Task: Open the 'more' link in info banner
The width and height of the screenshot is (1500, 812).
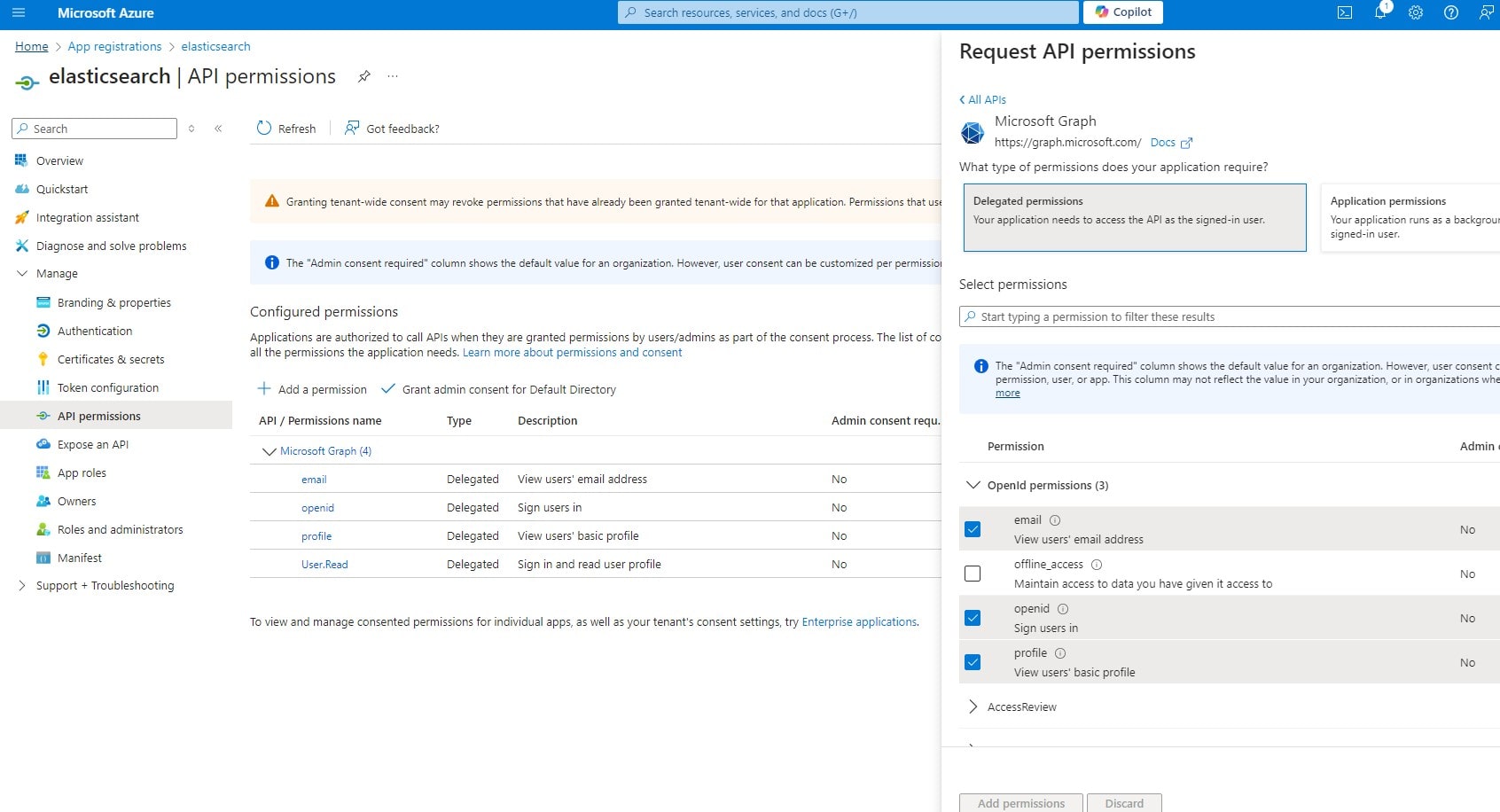Action: (x=1007, y=394)
